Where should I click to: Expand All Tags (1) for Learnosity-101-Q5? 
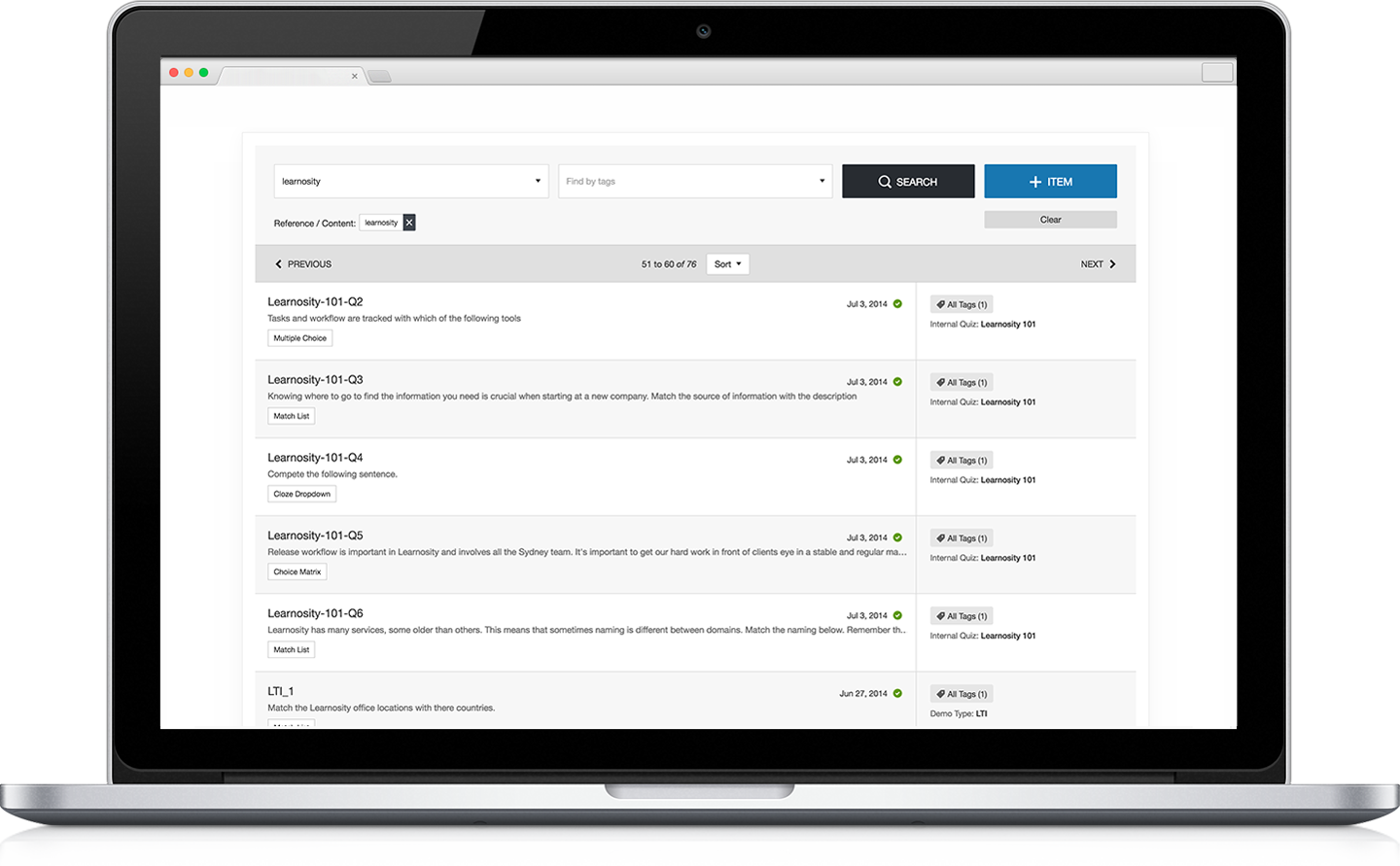[x=962, y=537]
